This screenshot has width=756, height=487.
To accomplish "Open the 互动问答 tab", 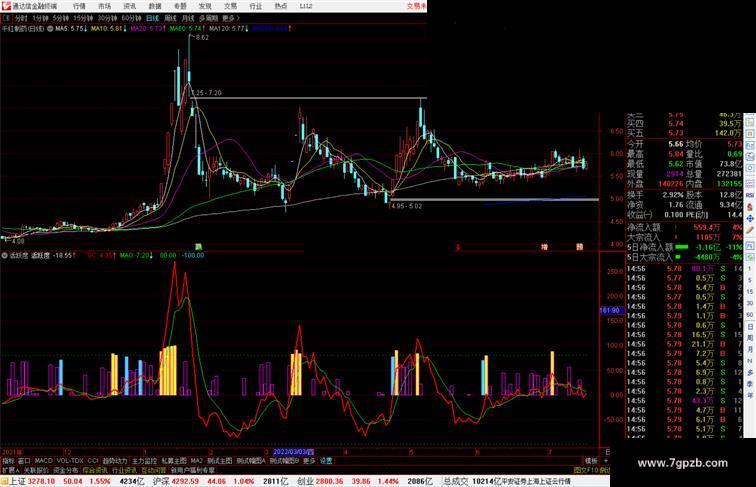I will [154, 470].
